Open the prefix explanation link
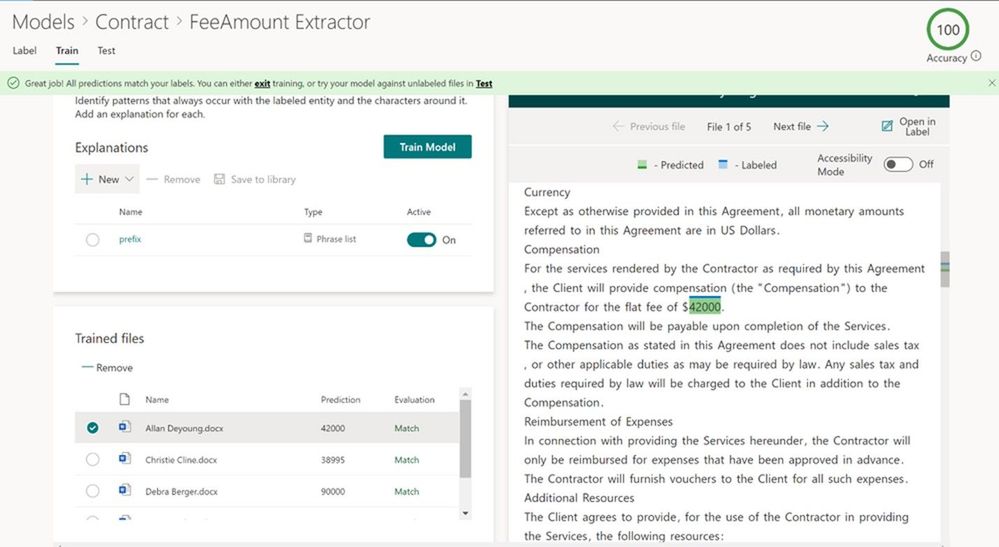Screen dimensions: 999x547 130,239
